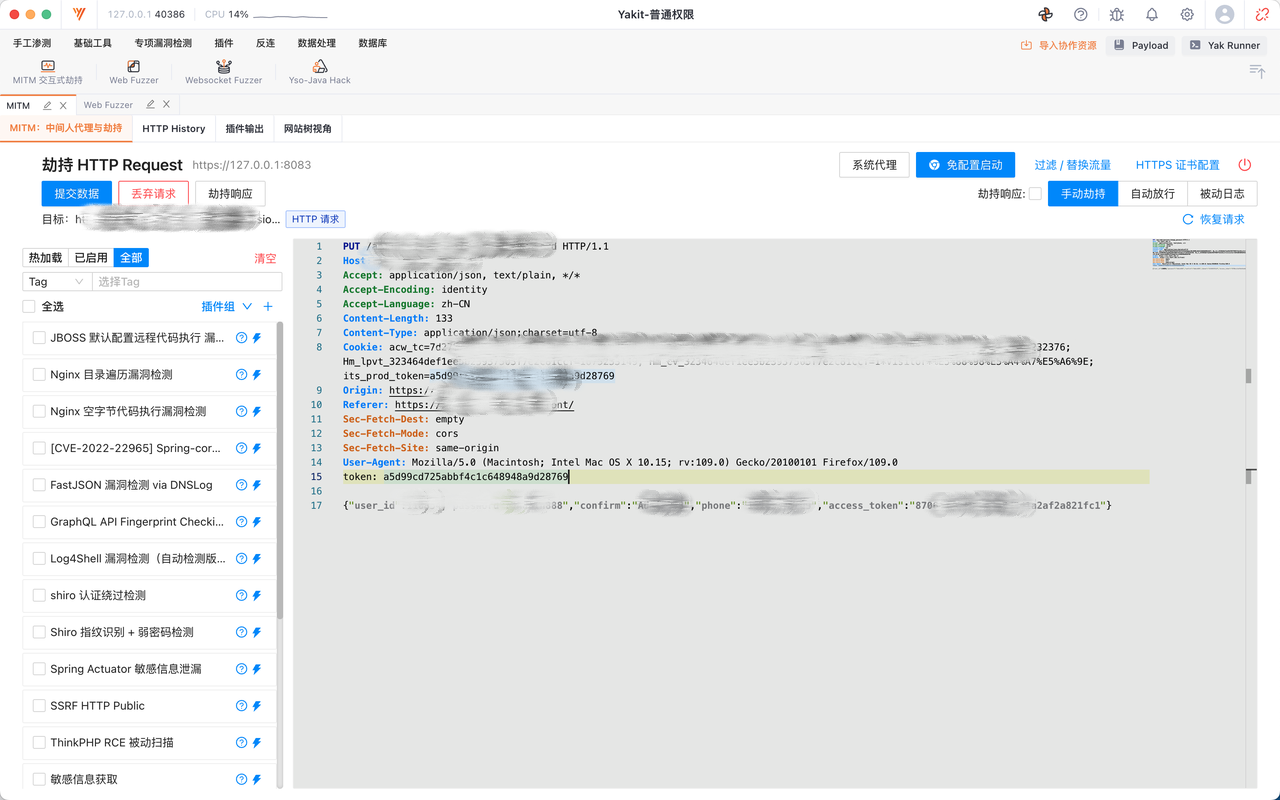Open 专项漏洞检测 menu
Screen dimensions: 1280x800
(x=163, y=44)
